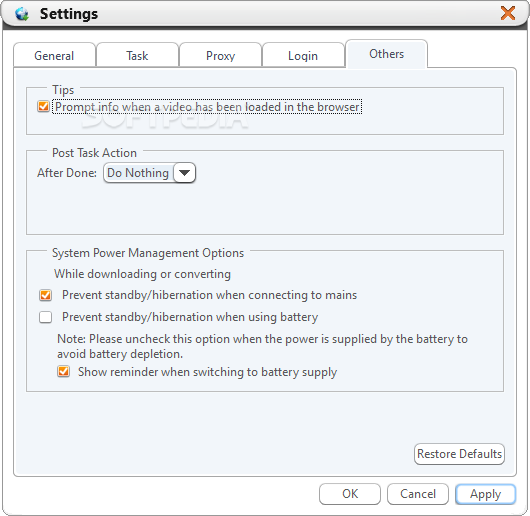Click the globe app icon in title bar
This screenshot has height=516, width=530.
pyautogui.click(x=22, y=14)
